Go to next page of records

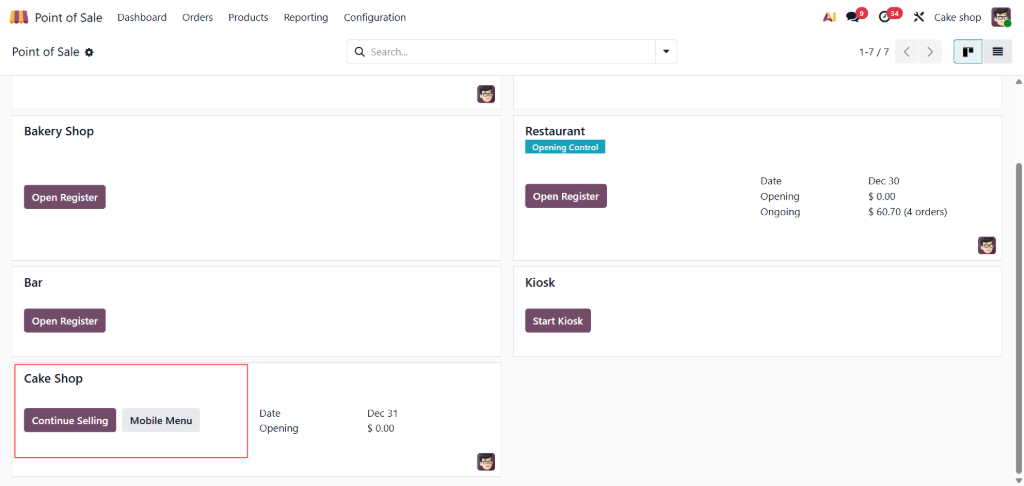[931, 52]
